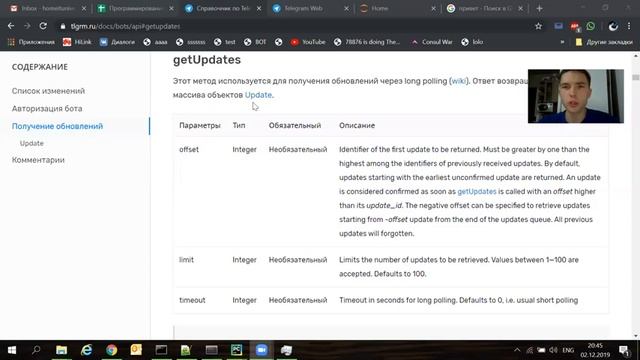The image size is (640, 360).
Task: Open the clock showing 20:45
Action: 595,350
